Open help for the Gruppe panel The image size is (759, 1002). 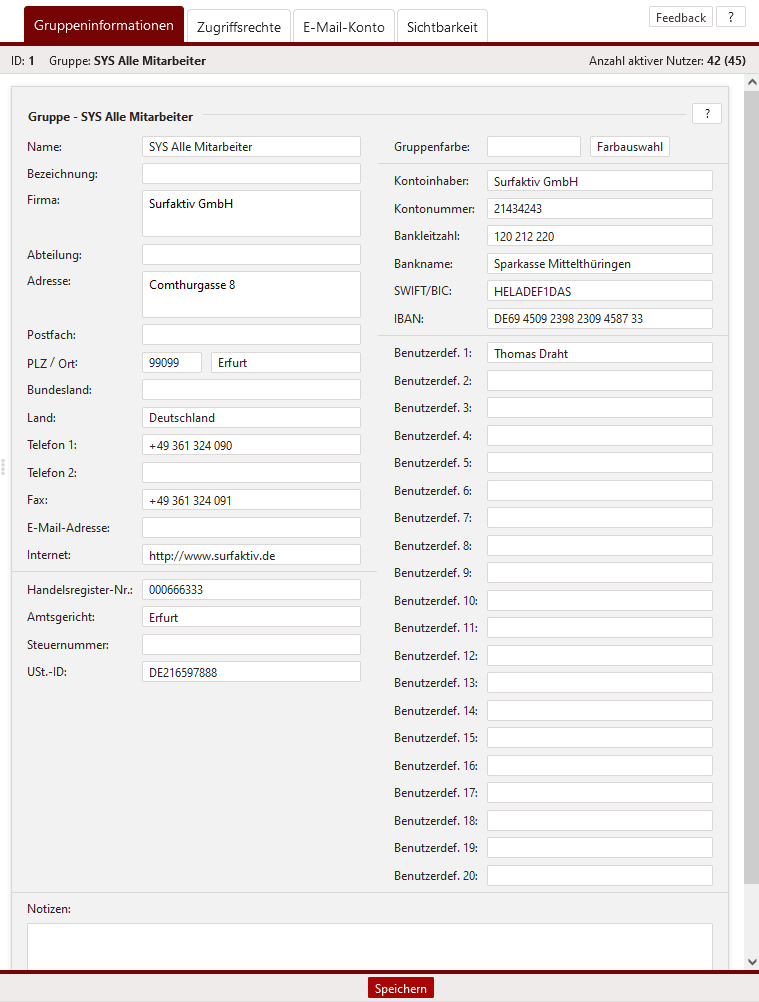tap(706, 114)
